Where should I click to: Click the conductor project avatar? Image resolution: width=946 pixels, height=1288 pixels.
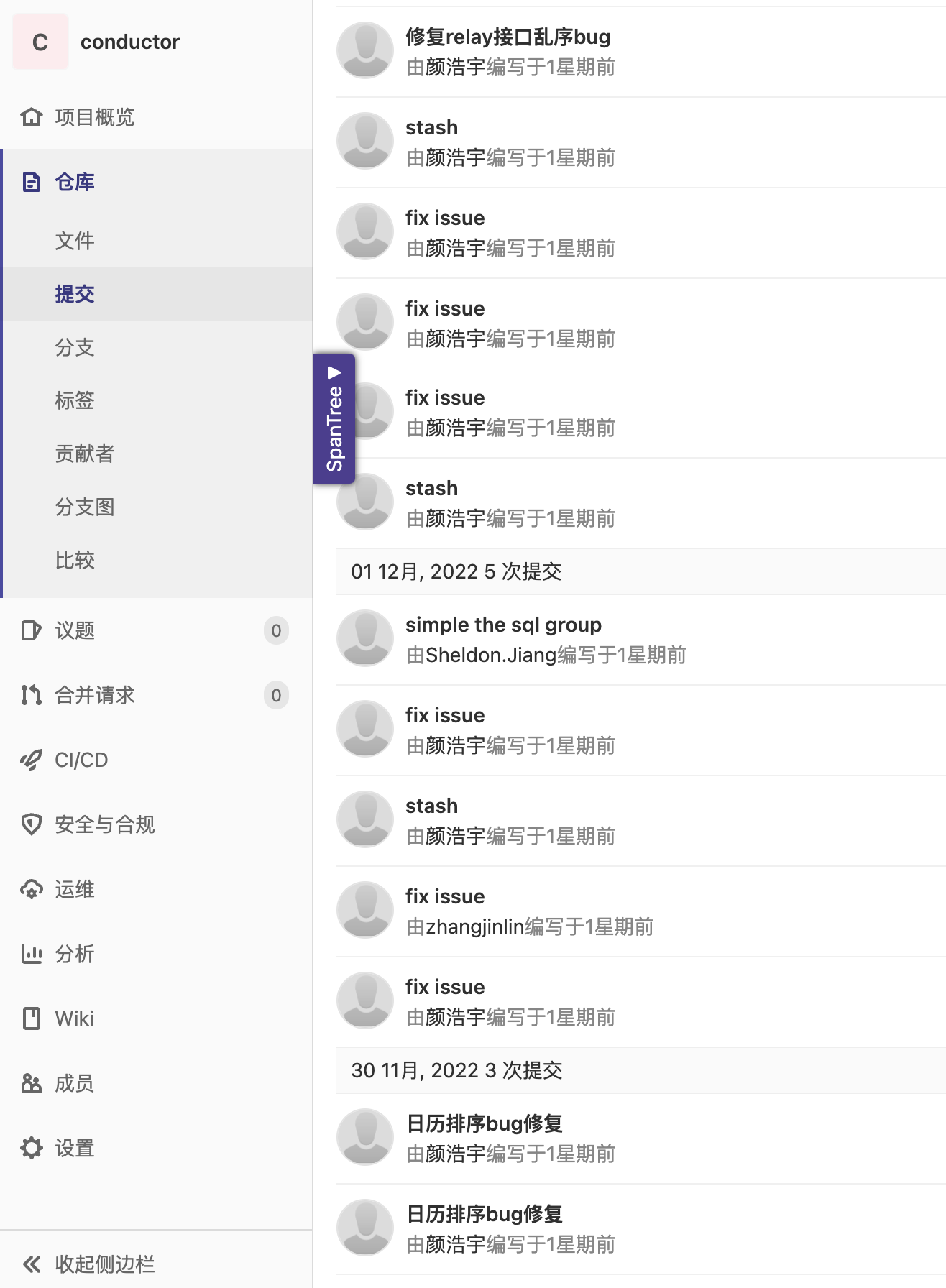[x=40, y=42]
